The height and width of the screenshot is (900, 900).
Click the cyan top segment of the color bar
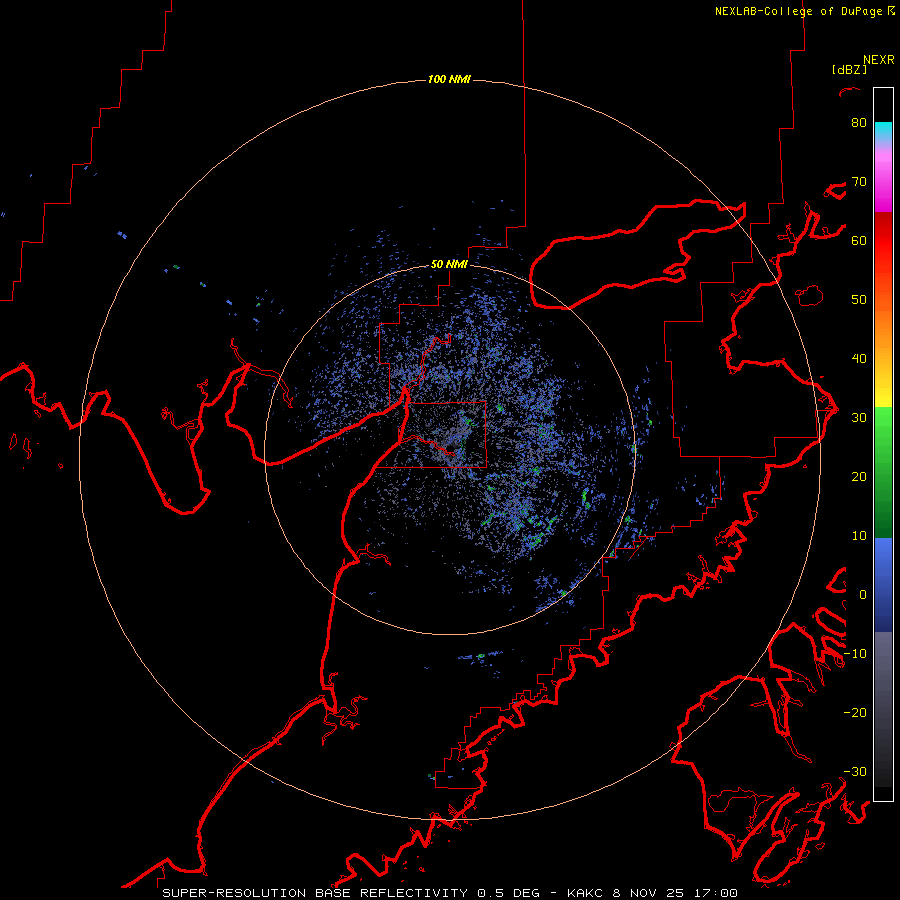coord(883,129)
